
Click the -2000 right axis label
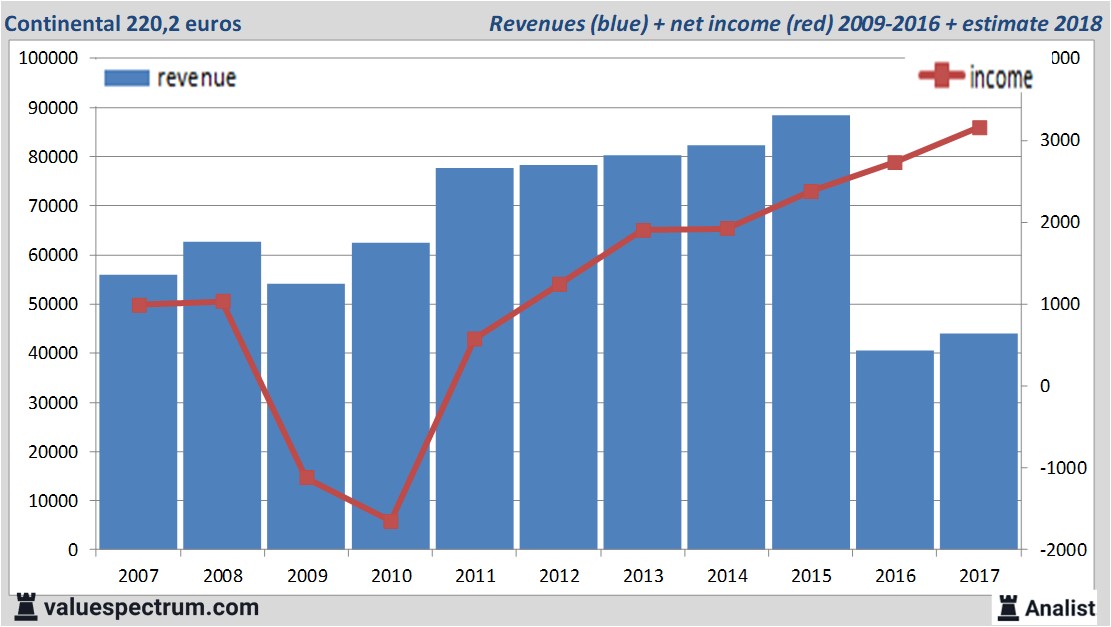coord(1063,550)
